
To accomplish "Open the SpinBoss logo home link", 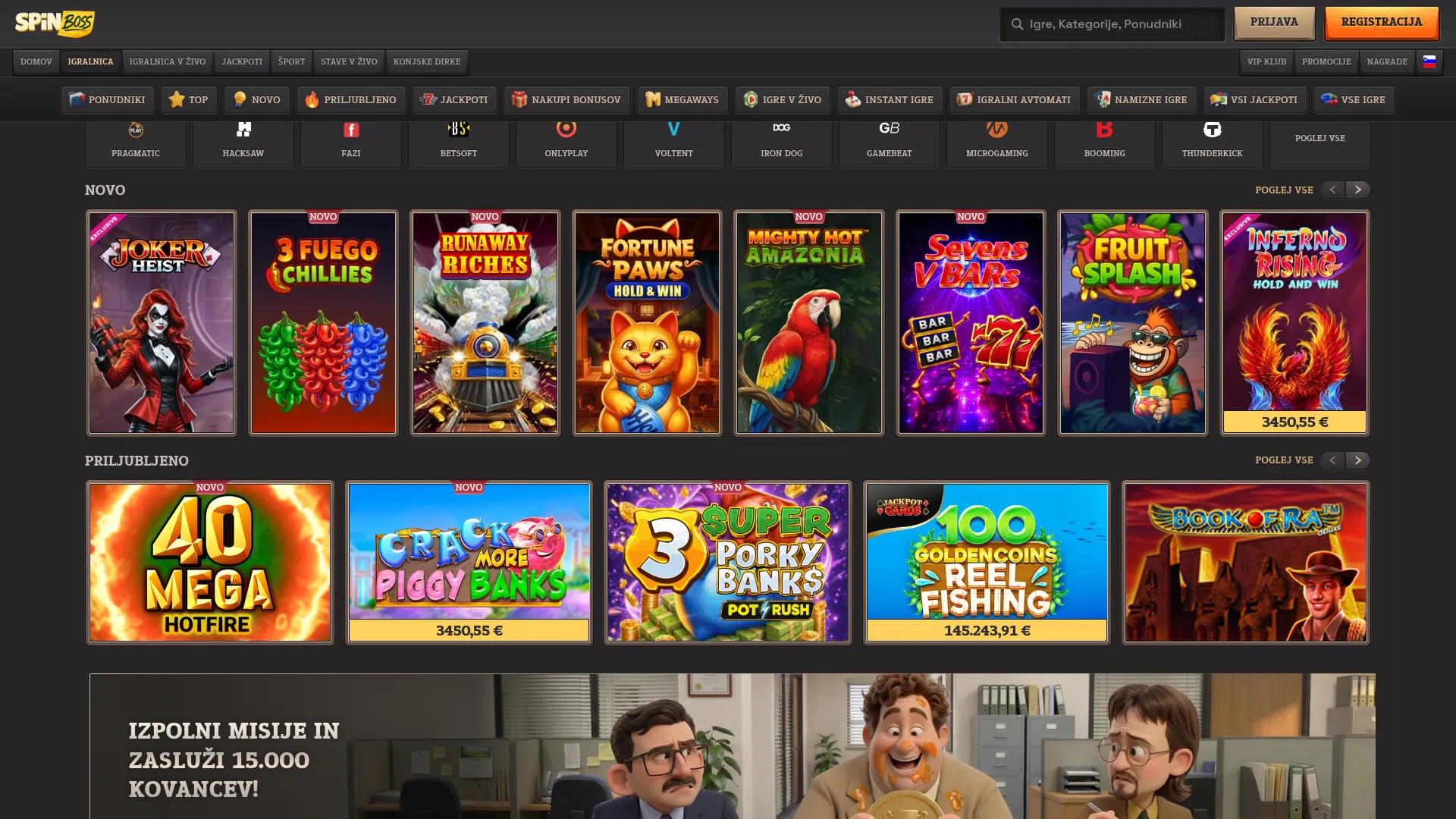I will [55, 24].
